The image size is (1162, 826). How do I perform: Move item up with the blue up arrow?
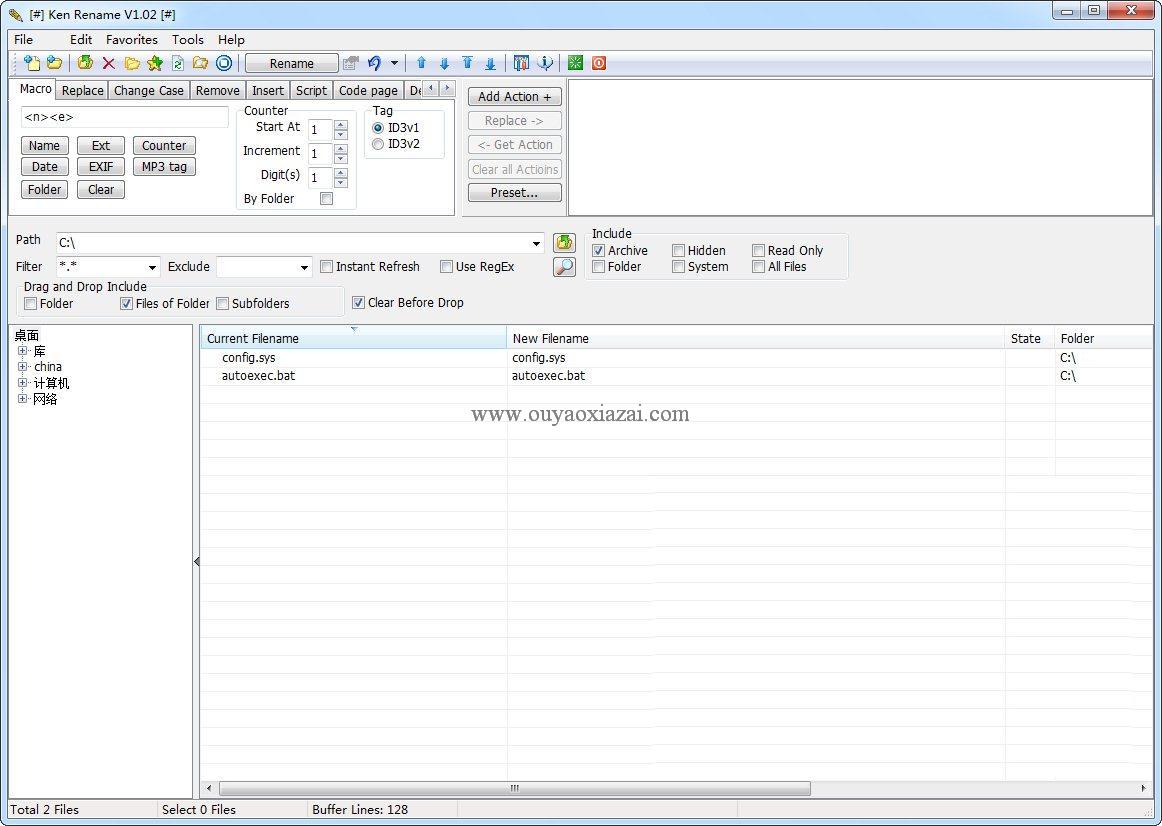(422, 63)
